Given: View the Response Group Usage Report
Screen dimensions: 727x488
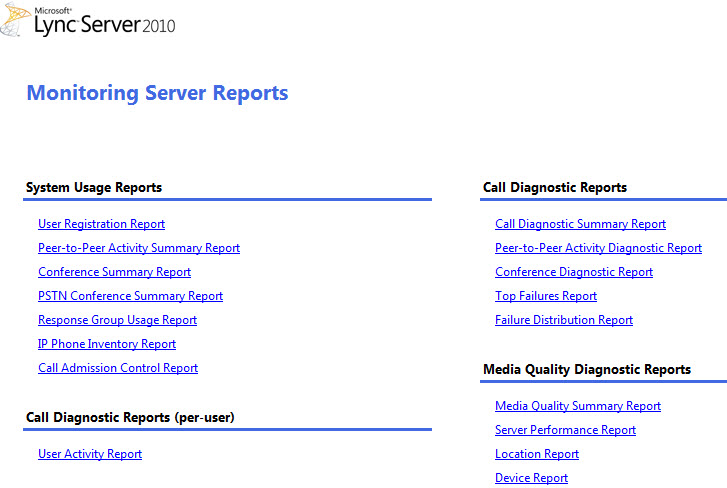Looking at the screenshot, I should (117, 320).
